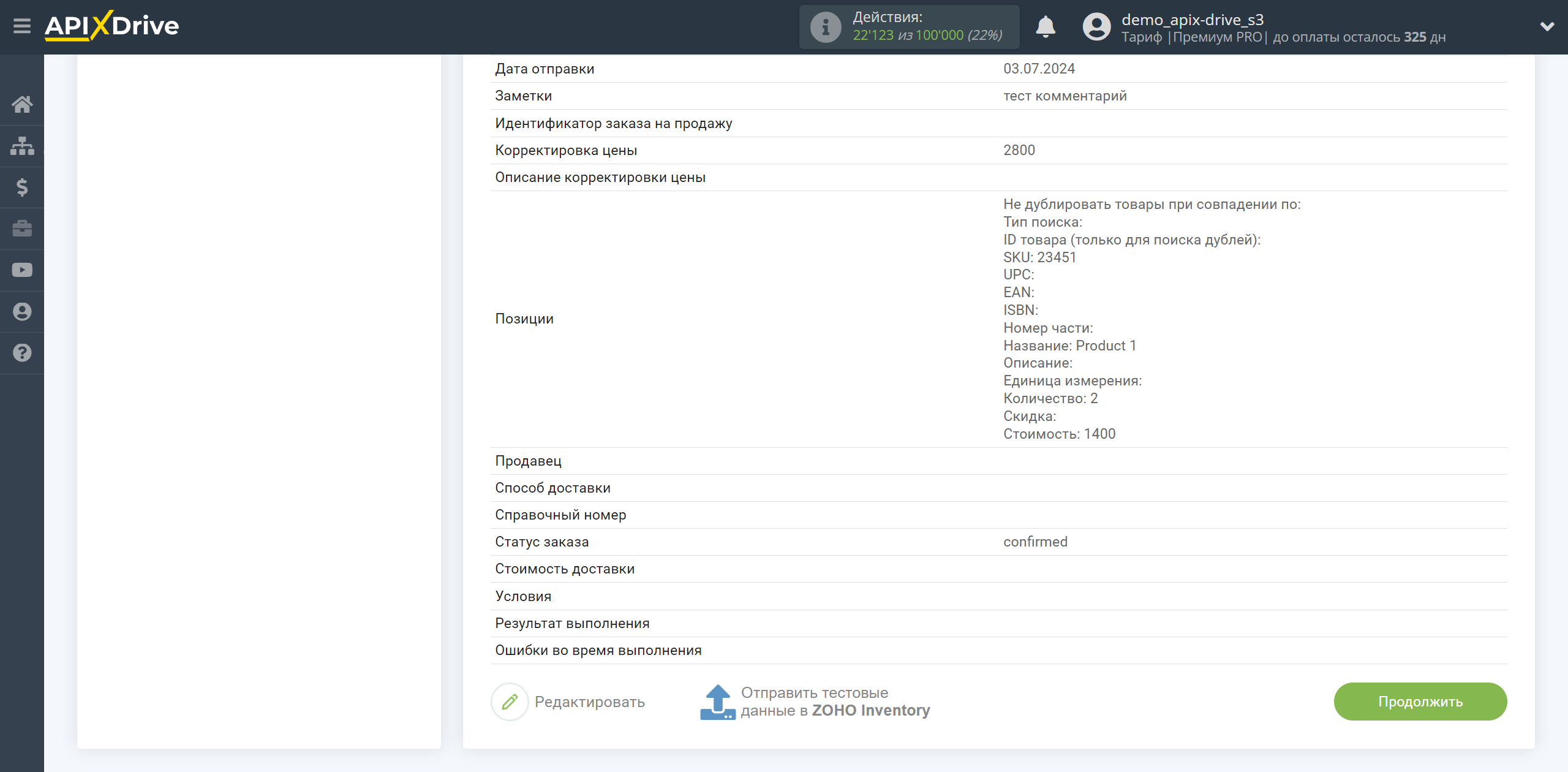1568x772 pixels.
Task: Click the actions count 22'123 из 100'000
Action: point(927,36)
